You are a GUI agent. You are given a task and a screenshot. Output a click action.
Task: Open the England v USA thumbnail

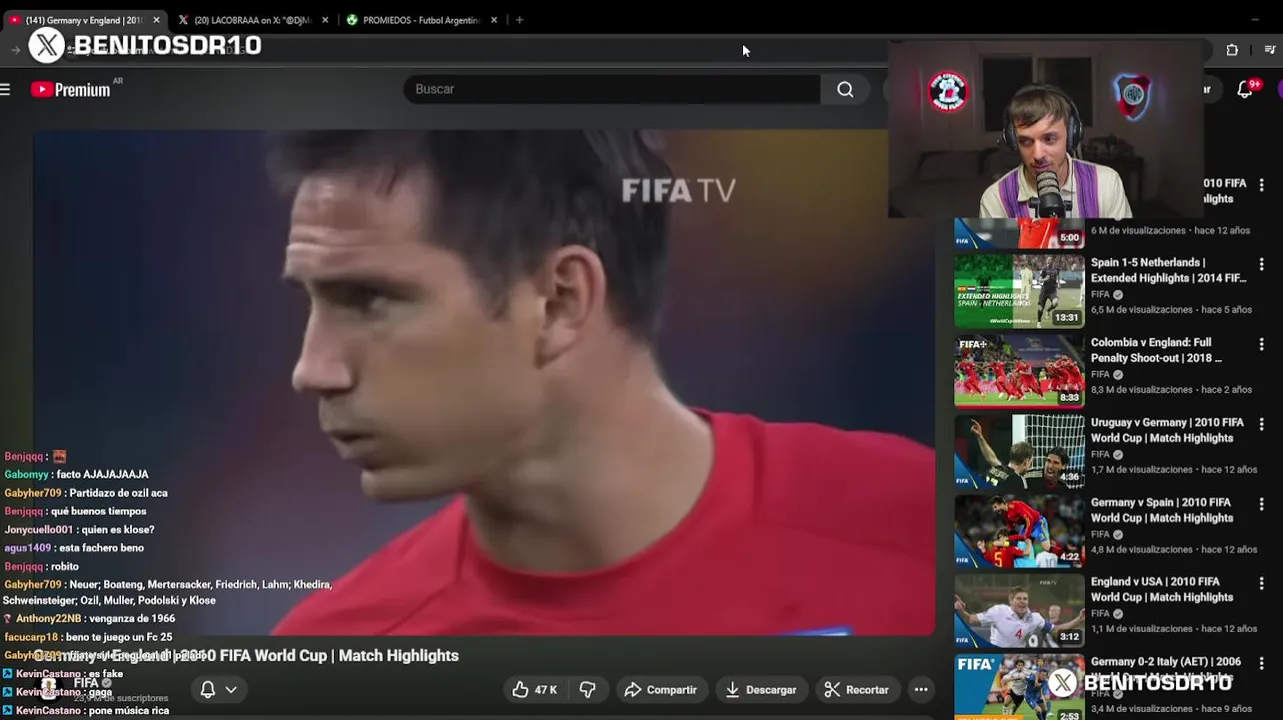pyautogui.click(x=1019, y=610)
